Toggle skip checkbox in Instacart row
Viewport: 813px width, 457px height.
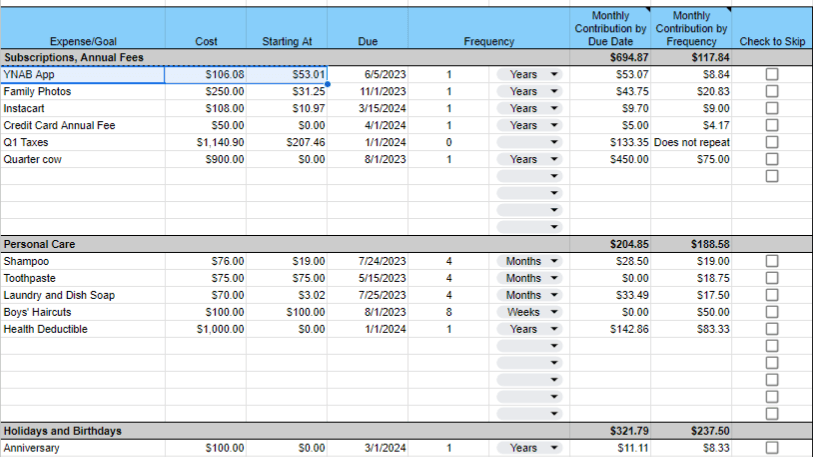tap(772, 108)
